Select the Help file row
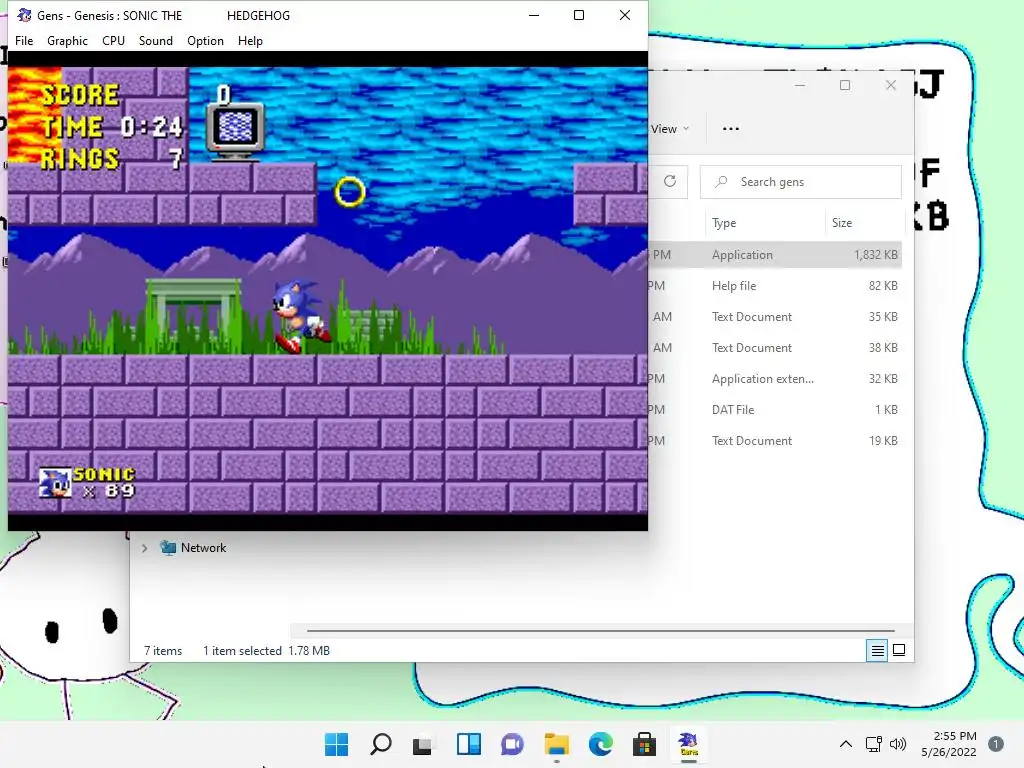This screenshot has height=768, width=1024. tap(775, 285)
